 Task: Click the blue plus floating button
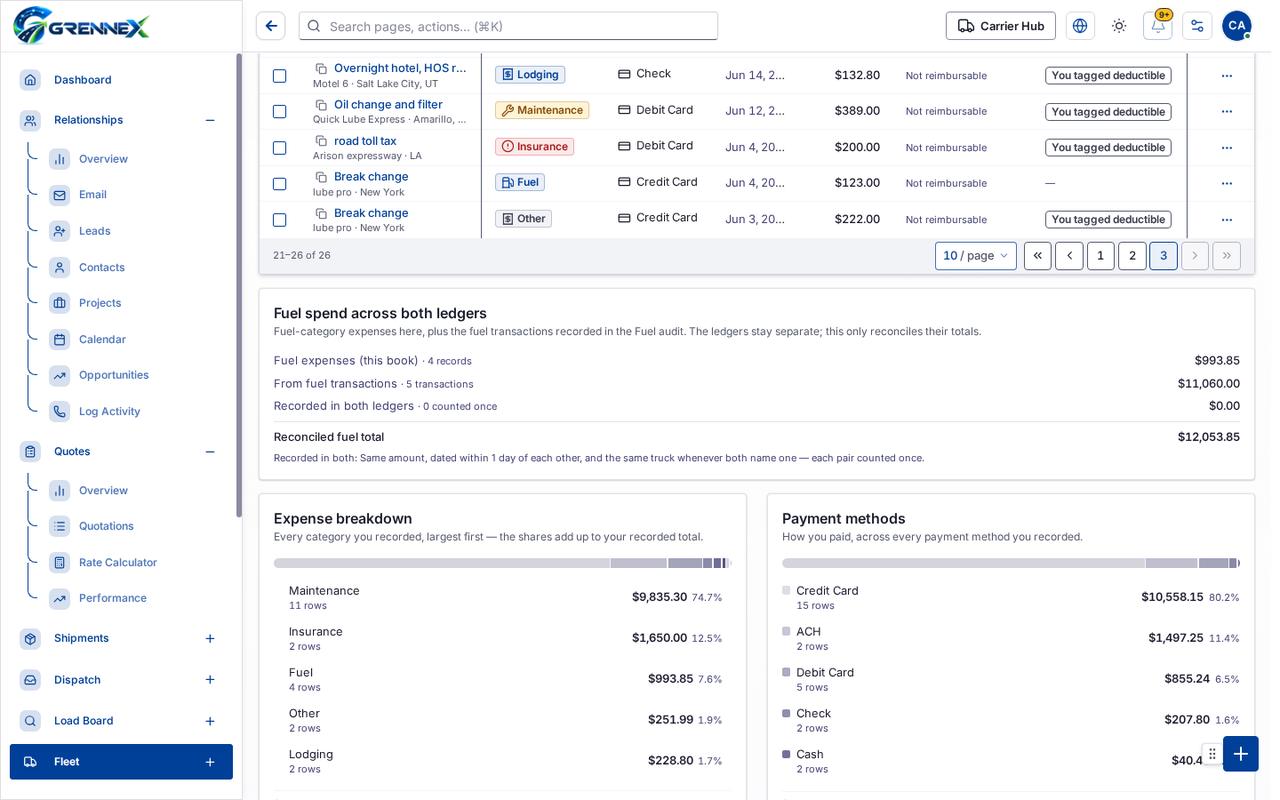tap(1241, 754)
